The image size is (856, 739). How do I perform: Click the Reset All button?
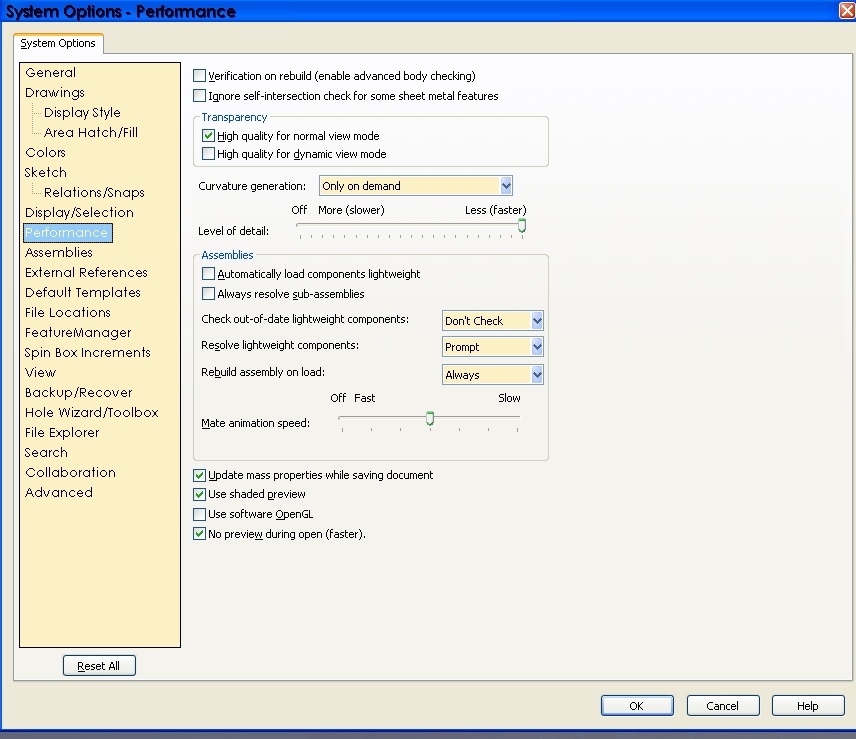99,666
